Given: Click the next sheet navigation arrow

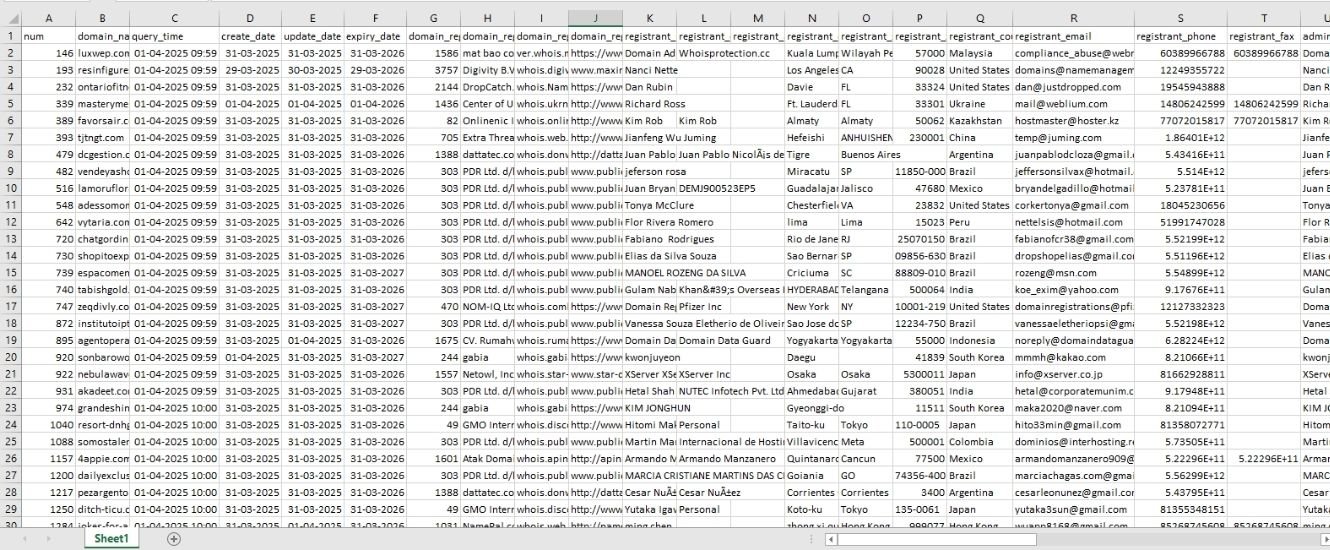Looking at the screenshot, I should [x=48, y=539].
